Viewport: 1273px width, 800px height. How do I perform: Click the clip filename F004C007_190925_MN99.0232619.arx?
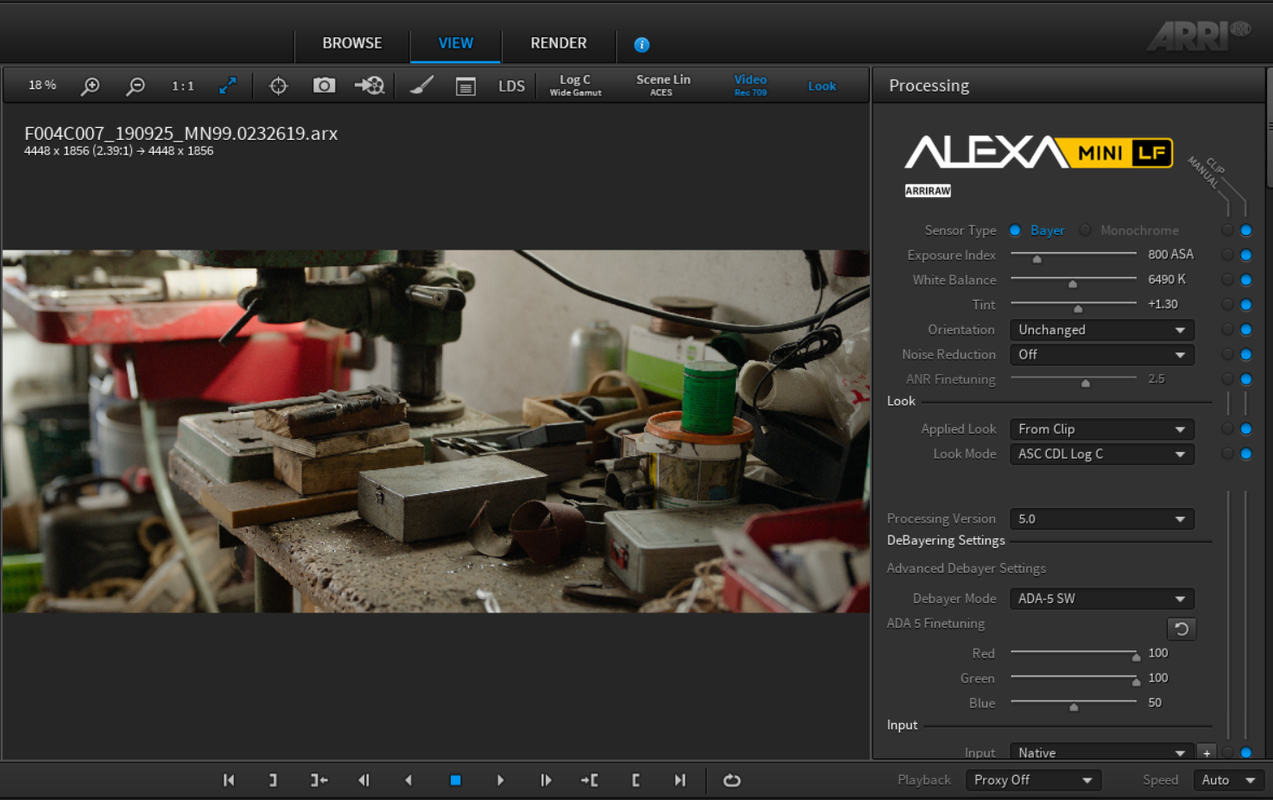[x=181, y=133]
